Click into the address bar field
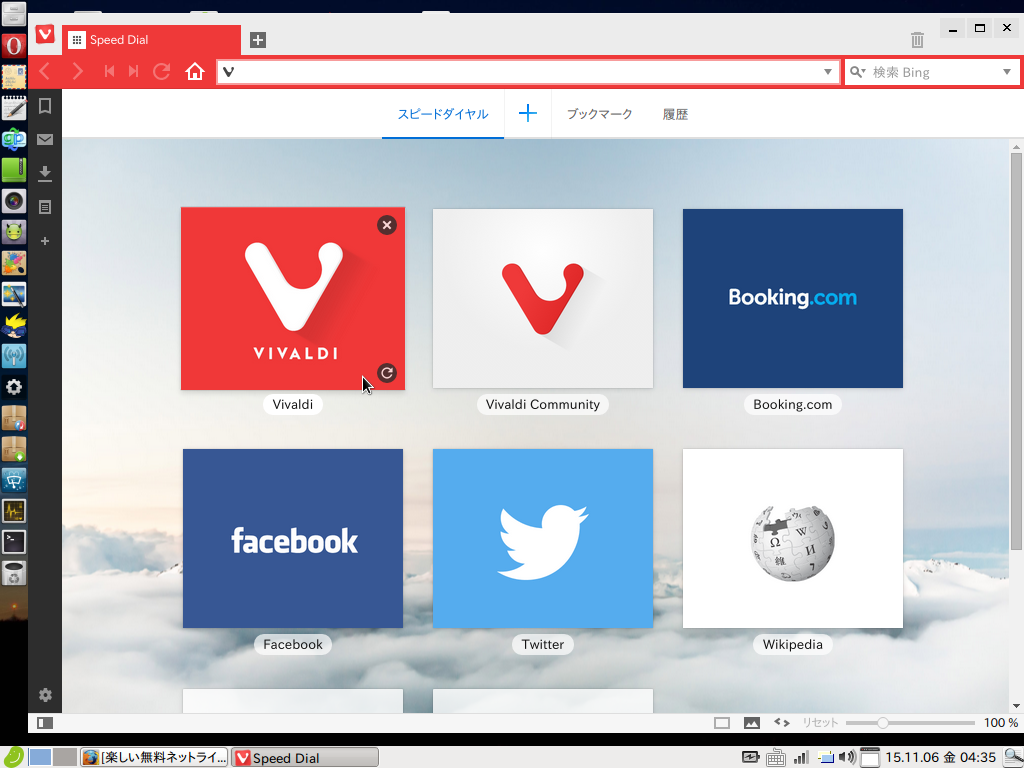1024x768 pixels. pyautogui.click(x=528, y=72)
